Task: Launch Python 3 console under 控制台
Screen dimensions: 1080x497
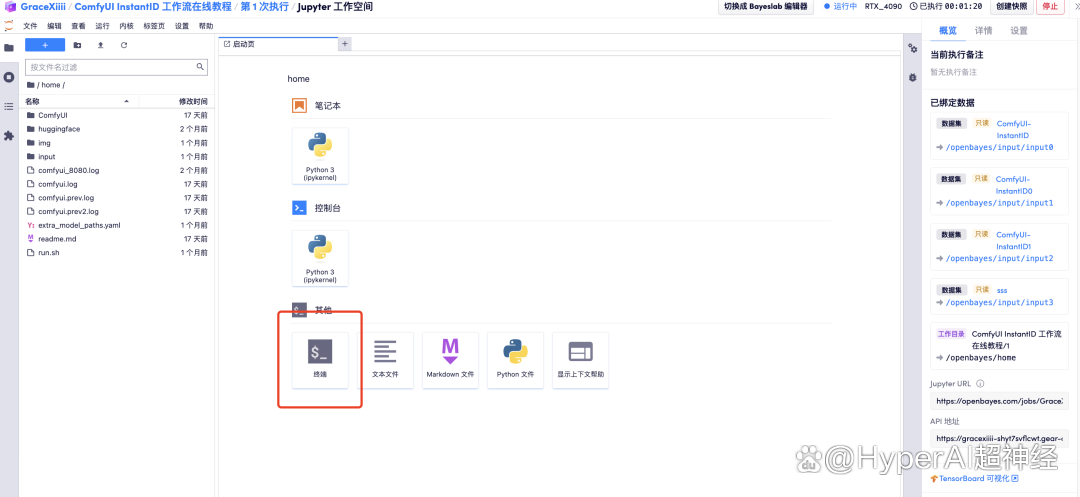Action: [x=320, y=258]
